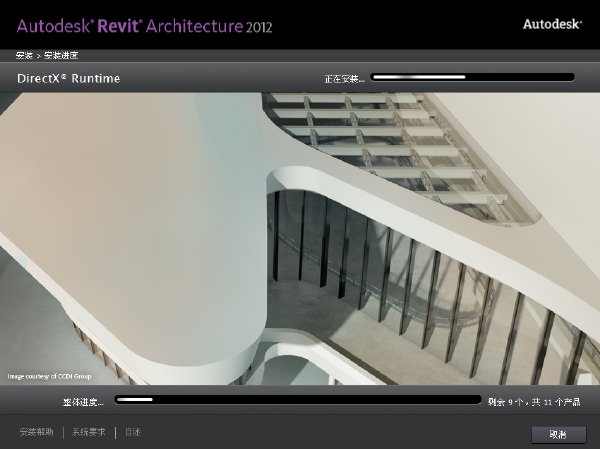Open the 自述 readme link
The height and width of the screenshot is (449, 600).
[133, 432]
